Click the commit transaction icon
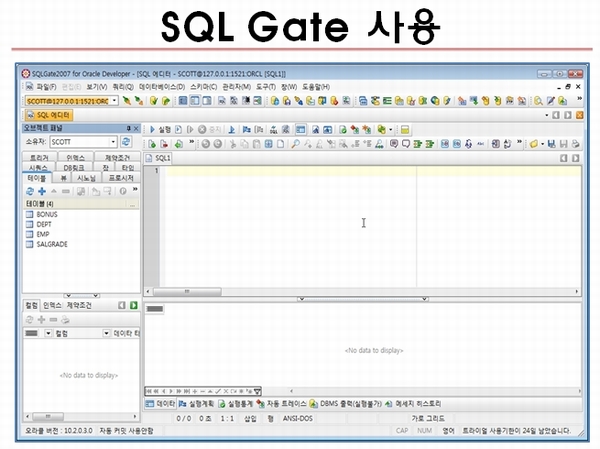The height and width of the screenshot is (449, 600). pyautogui.click(x=153, y=101)
